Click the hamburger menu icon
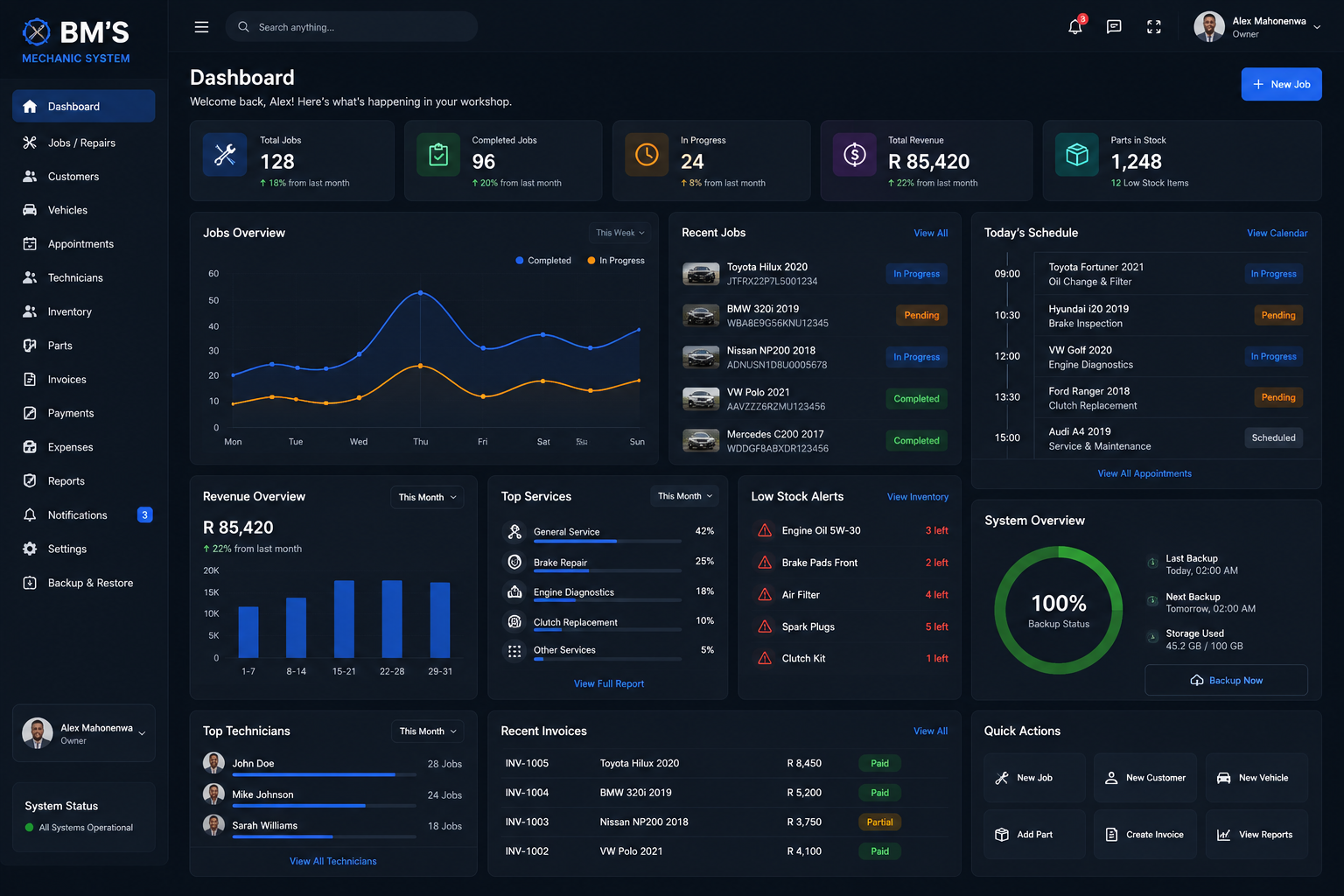Image resolution: width=1344 pixels, height=896 pixels. coord(201,27)
